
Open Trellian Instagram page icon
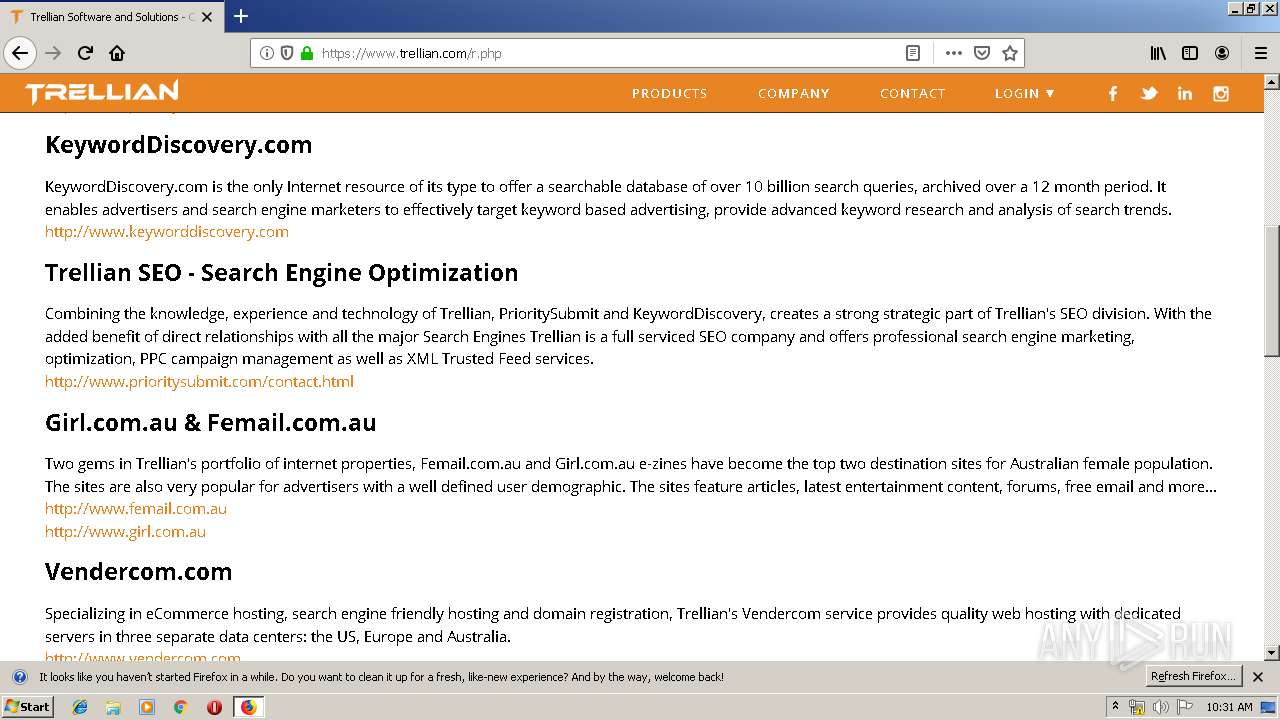1221,93
